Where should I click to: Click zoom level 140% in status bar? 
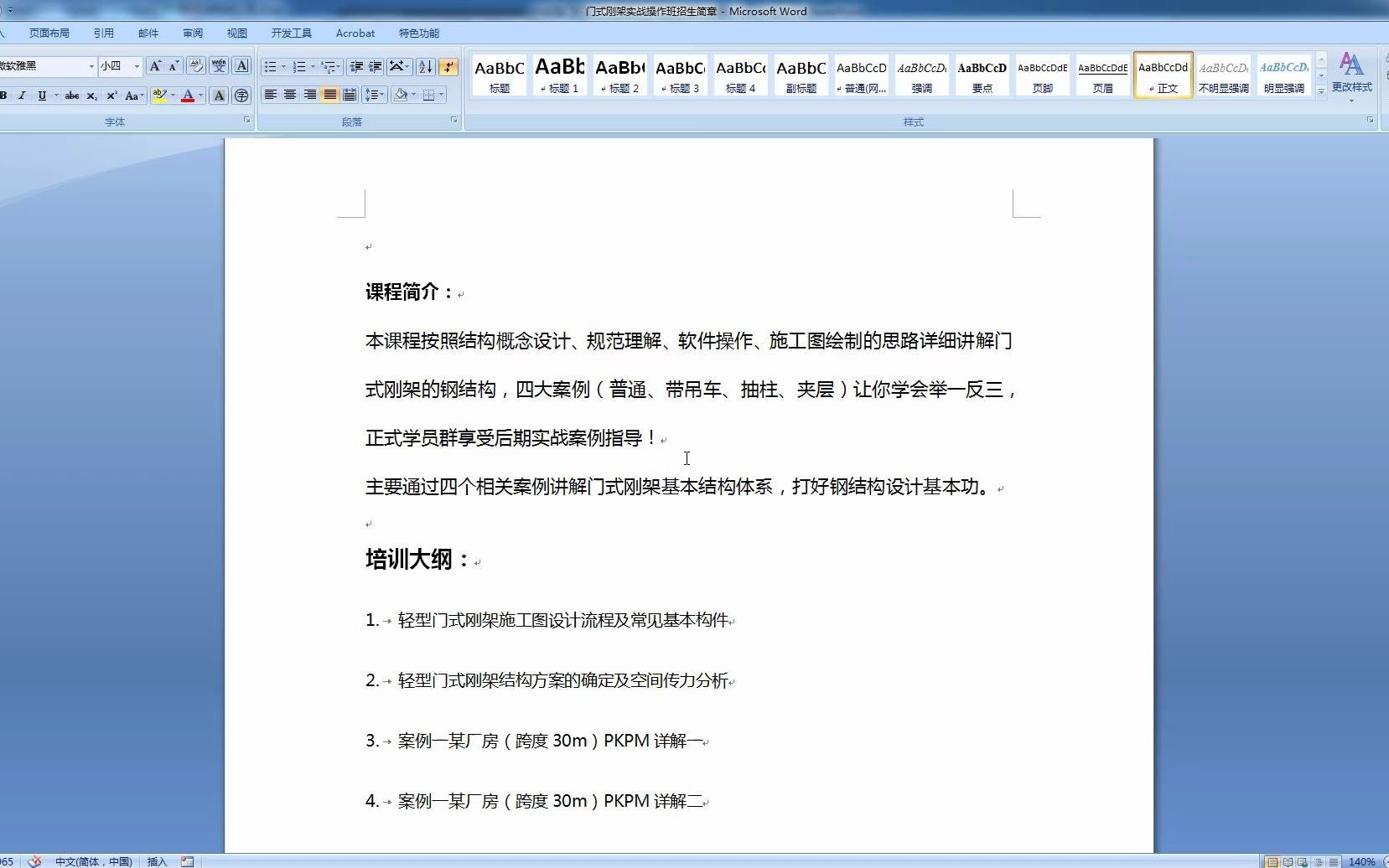(x=1361, y=861)
